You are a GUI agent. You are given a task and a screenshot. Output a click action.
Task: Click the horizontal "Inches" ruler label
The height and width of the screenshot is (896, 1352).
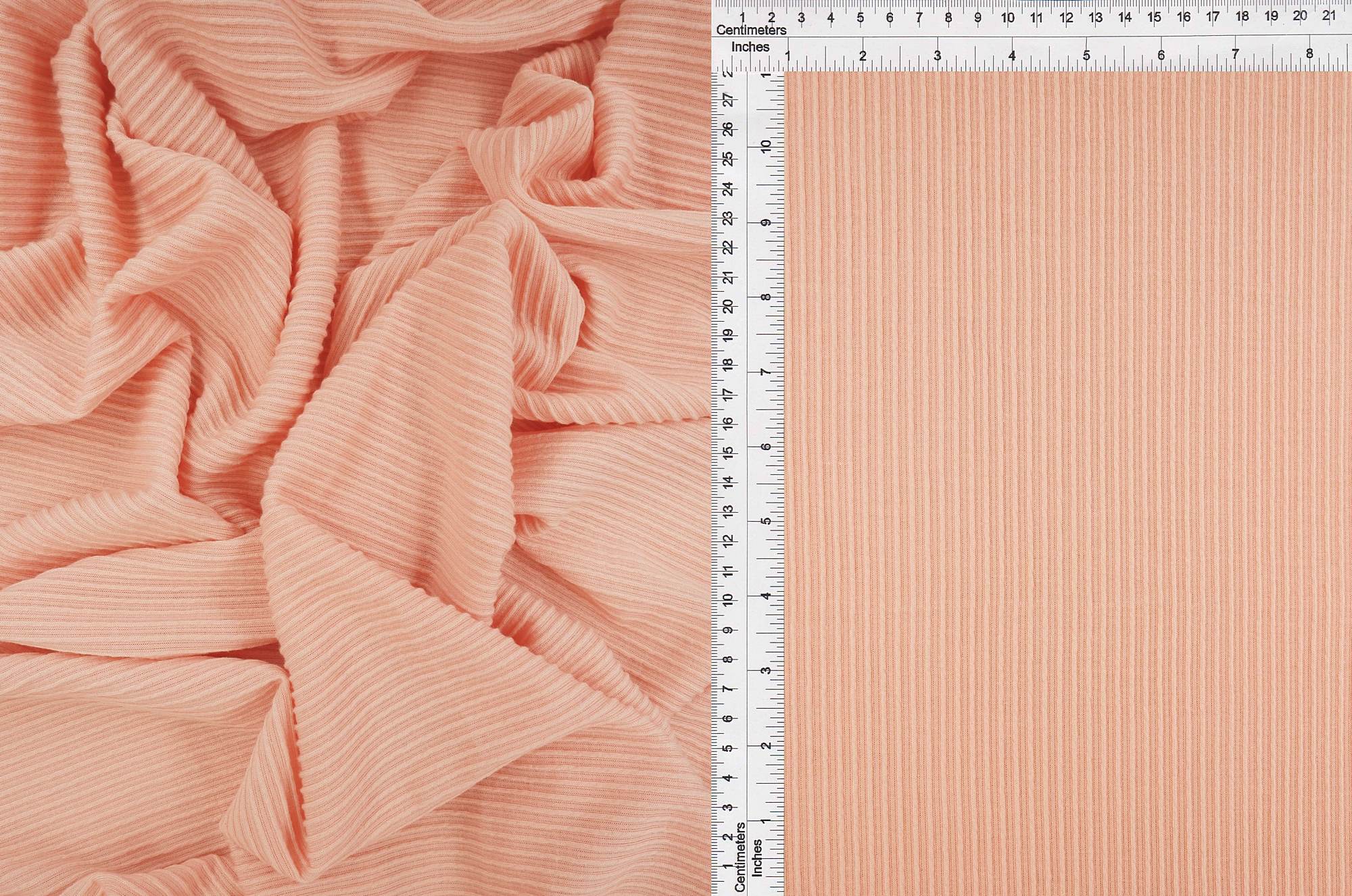coord(750,47)
